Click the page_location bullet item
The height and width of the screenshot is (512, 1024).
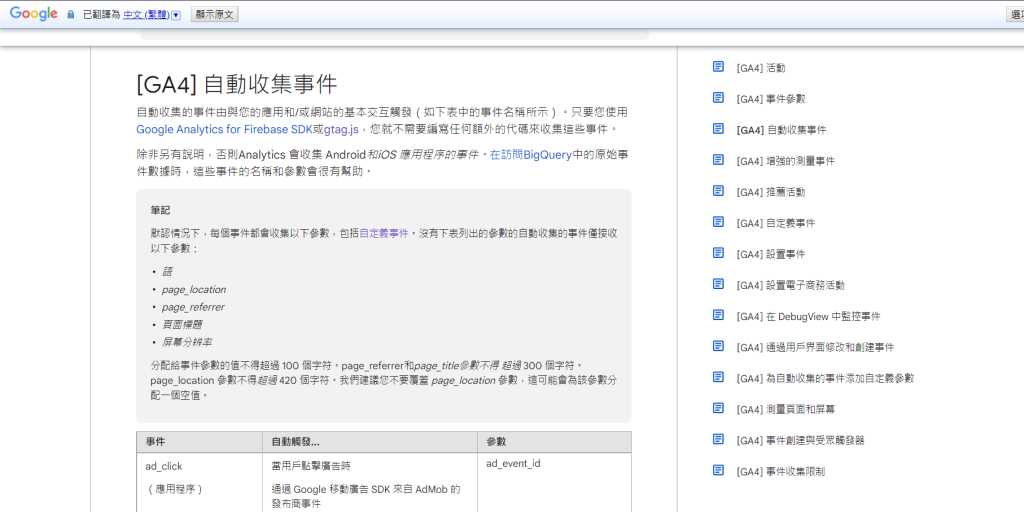pos(194,289)
